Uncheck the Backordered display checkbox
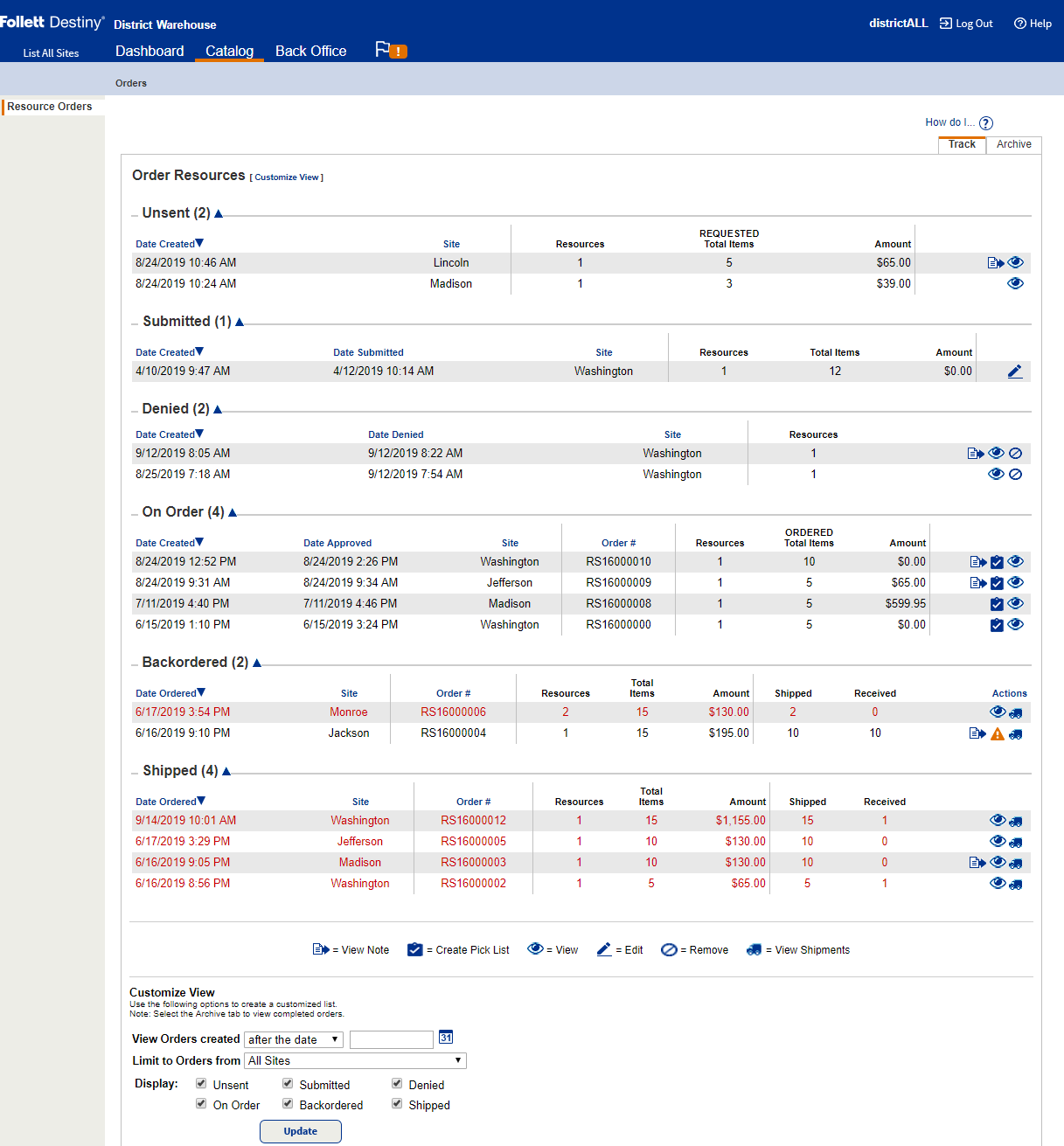 pos(288,1104)
